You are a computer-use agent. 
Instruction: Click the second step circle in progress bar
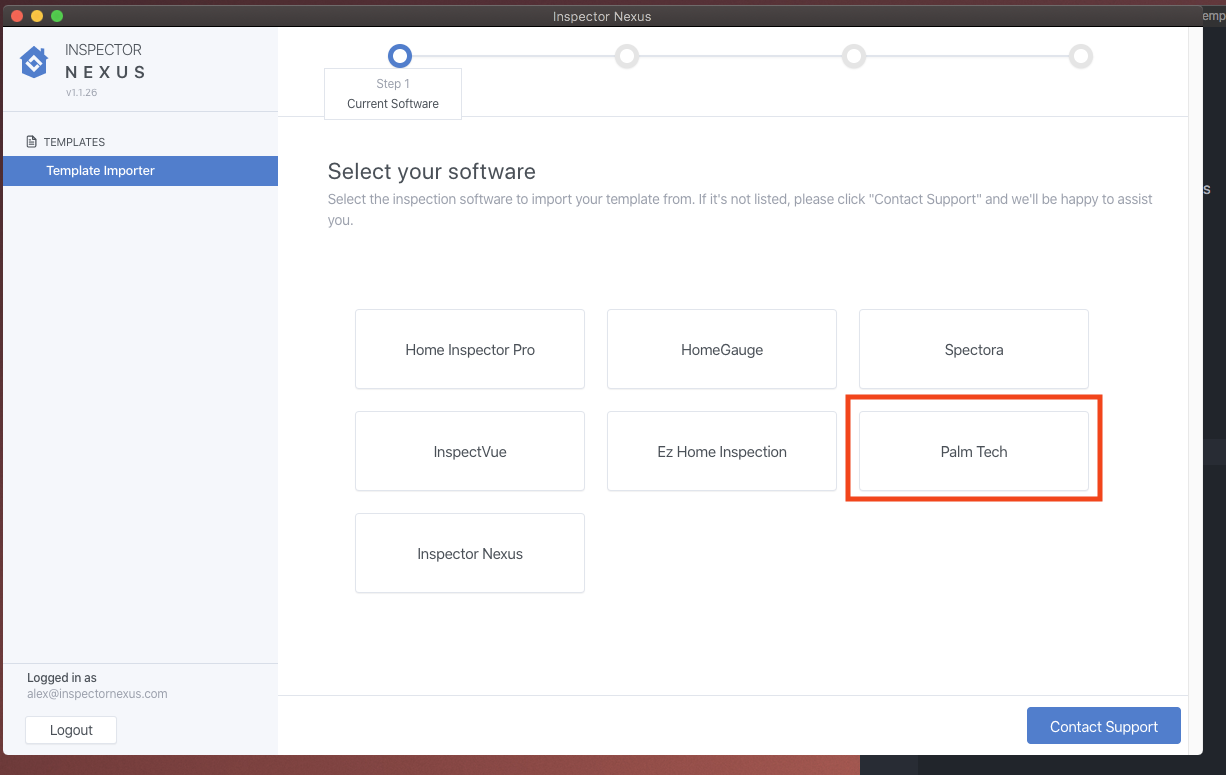point(627,56)
